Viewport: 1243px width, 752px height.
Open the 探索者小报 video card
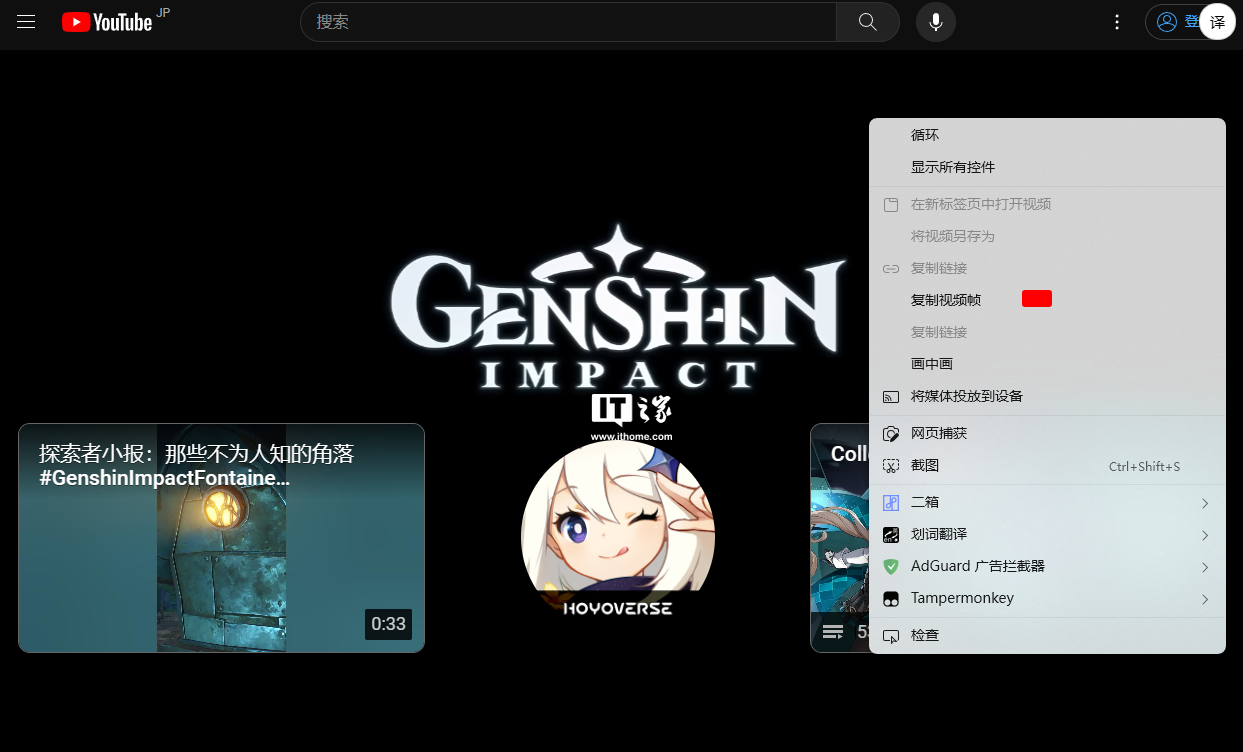click(x=221, y=538)
